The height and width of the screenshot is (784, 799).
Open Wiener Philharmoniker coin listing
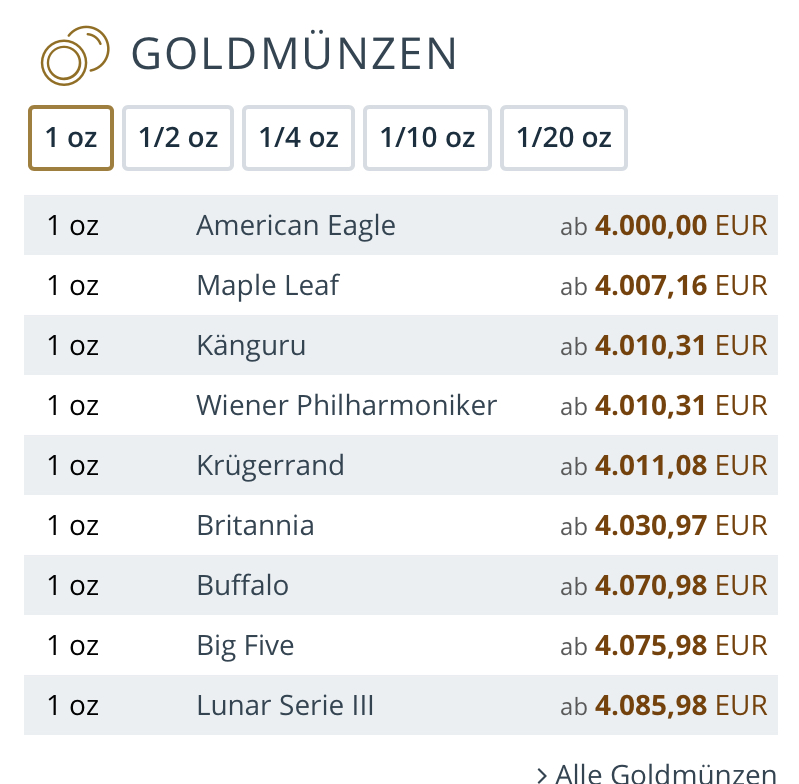point(347,406)
